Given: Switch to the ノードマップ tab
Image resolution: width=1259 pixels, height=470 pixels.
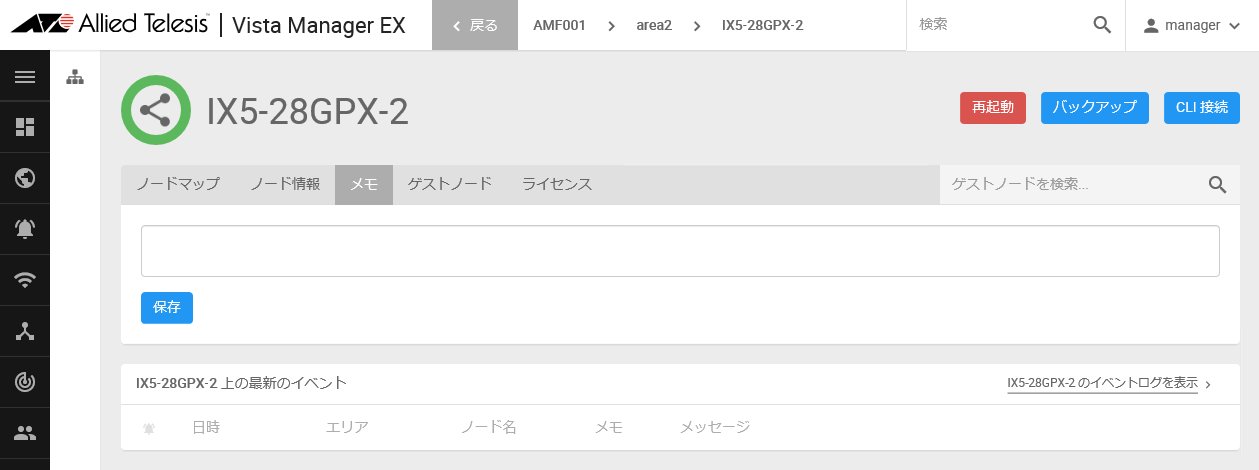Looking at the screenshot, I should [x=178, y=184].
